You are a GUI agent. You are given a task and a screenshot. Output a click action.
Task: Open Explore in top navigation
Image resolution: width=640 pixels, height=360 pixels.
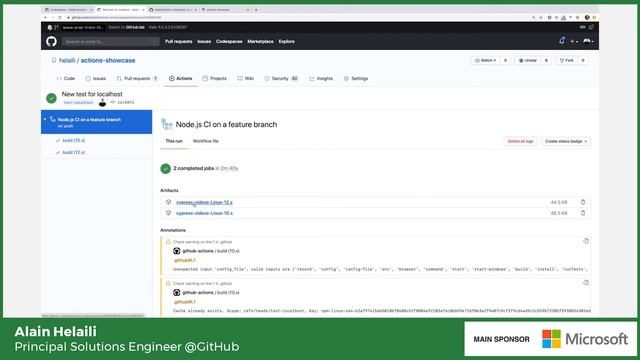[287, 41]
